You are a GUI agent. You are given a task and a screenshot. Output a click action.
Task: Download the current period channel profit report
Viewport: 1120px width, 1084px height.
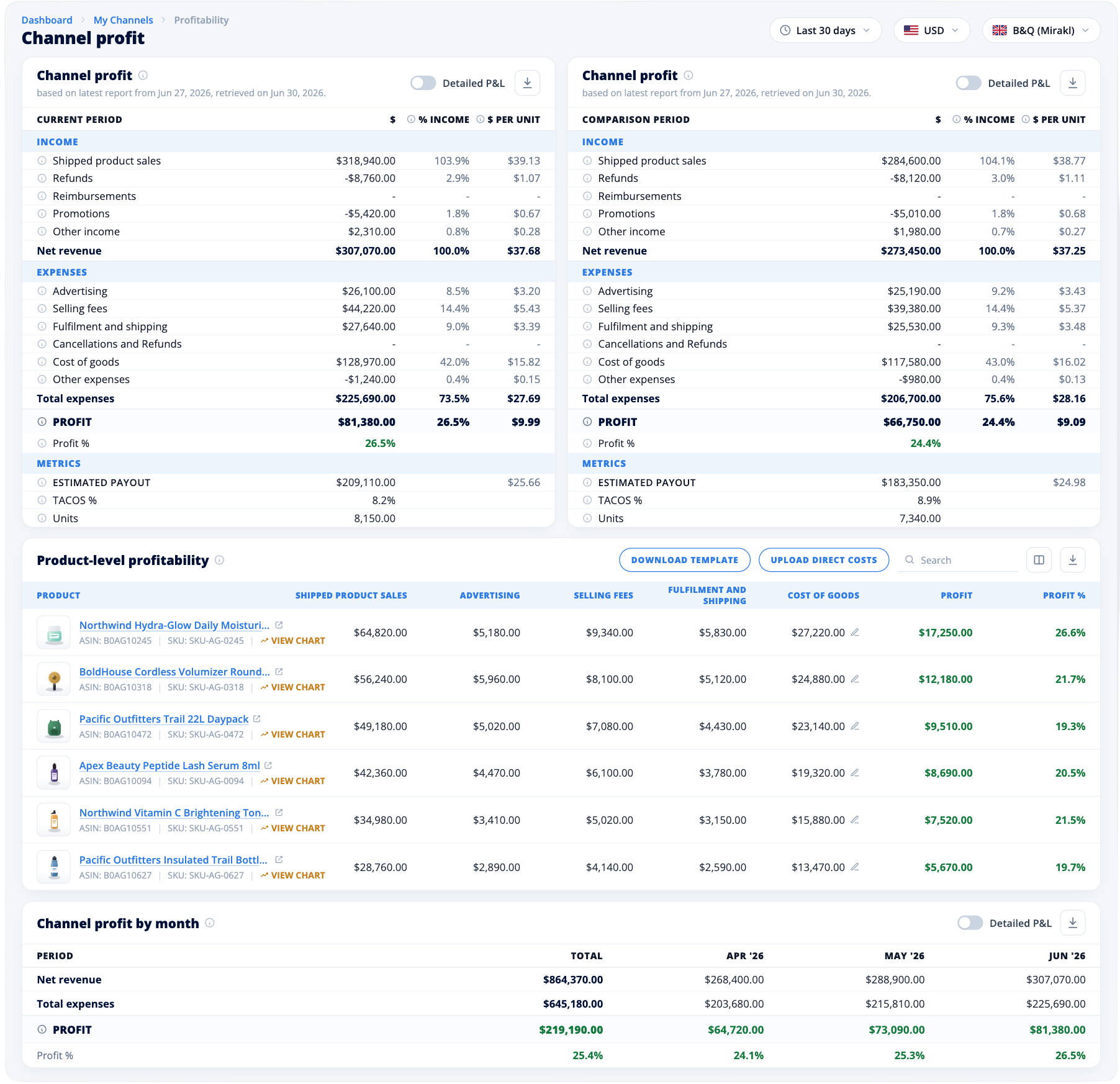point(527,83)
